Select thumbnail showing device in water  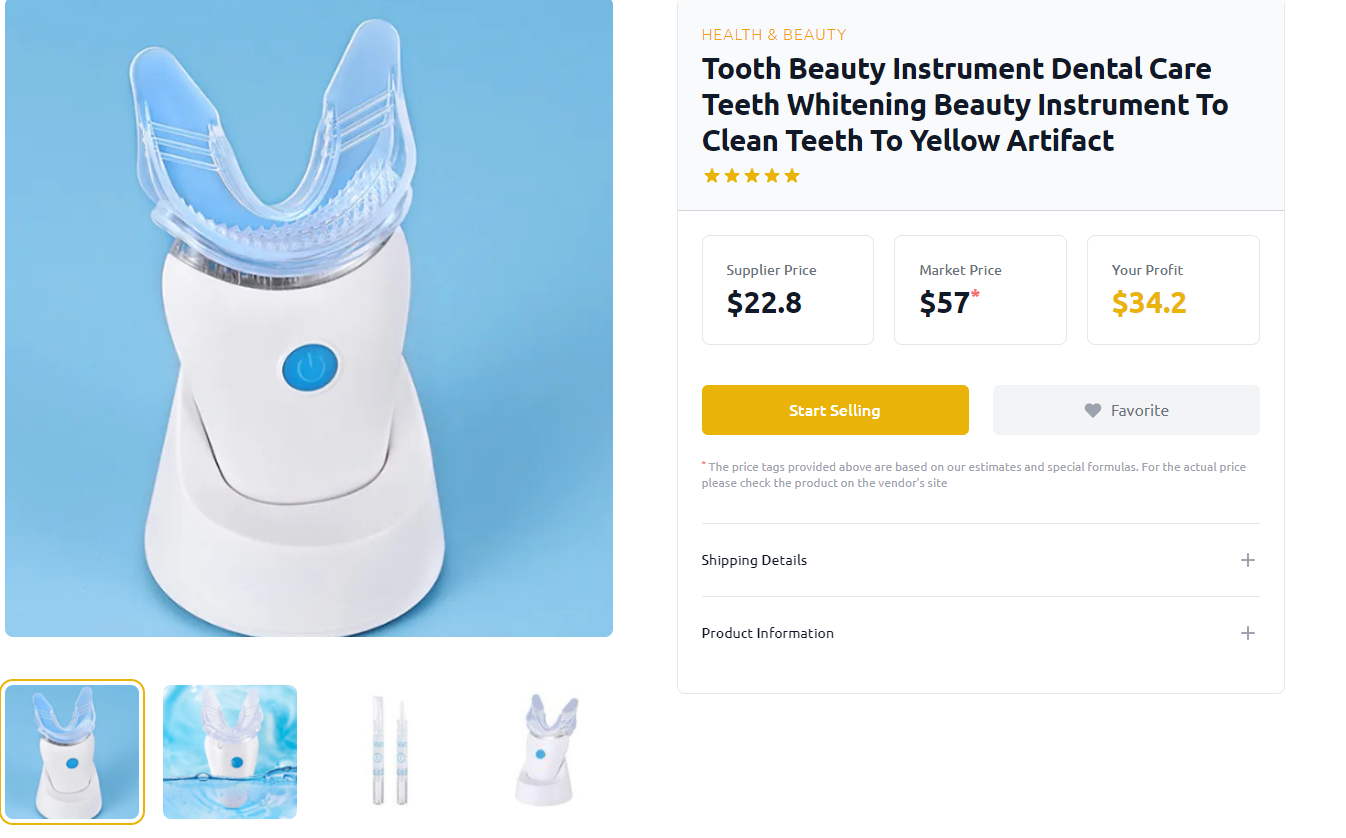[230, 752]
